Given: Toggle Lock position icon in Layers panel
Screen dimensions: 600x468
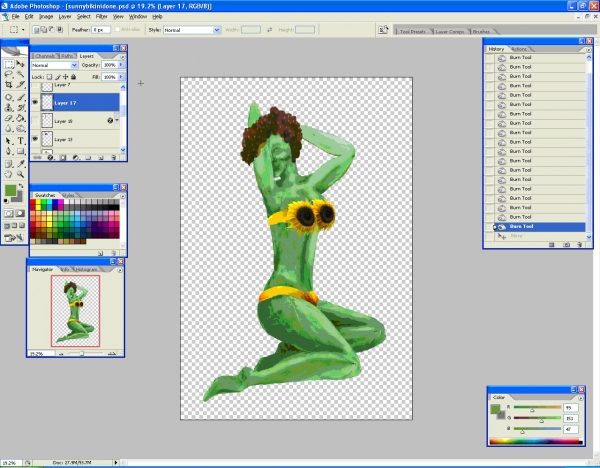Looking at the screenshot, I should [x=65, y=77].
